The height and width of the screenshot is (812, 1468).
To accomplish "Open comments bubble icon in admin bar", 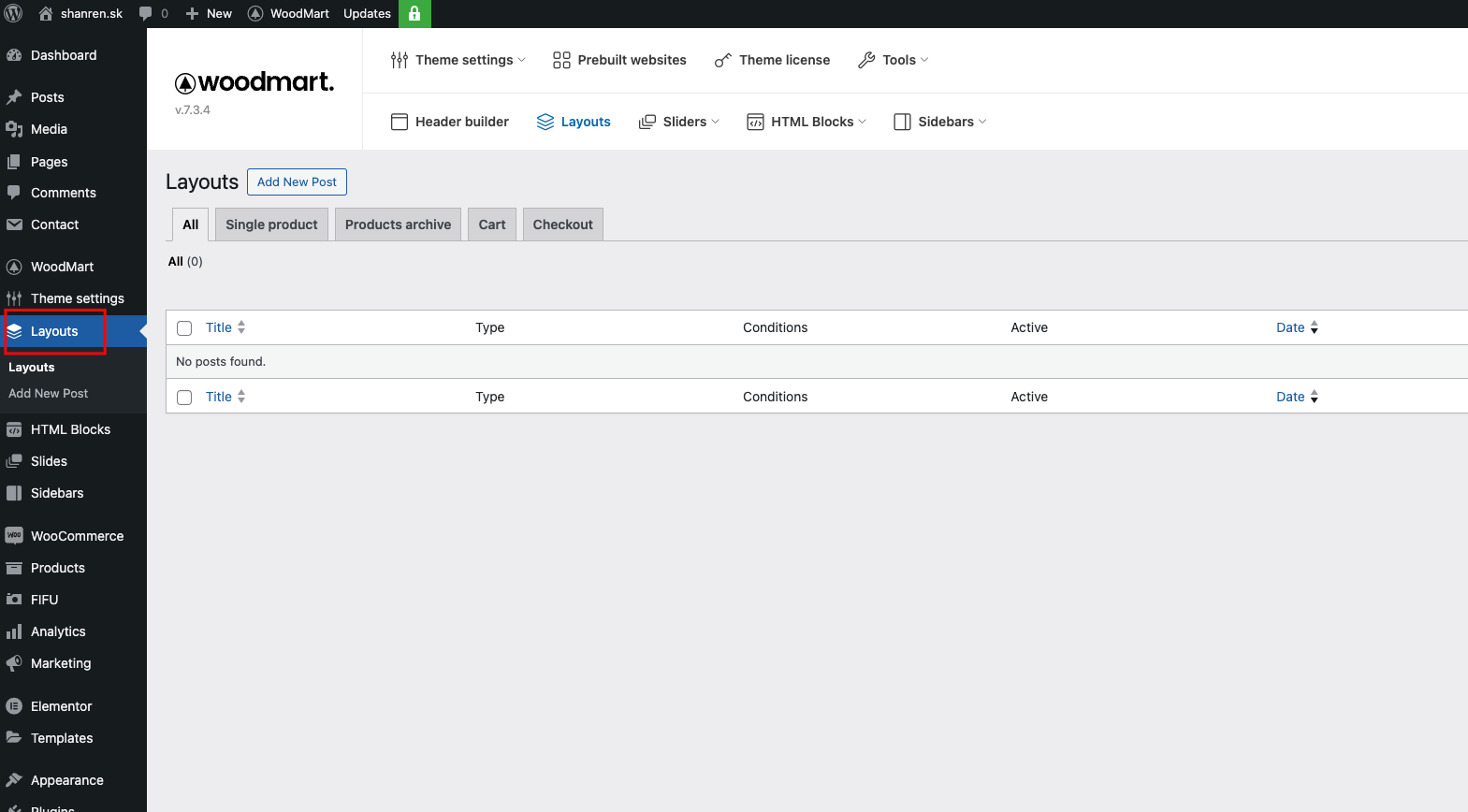I will click(x=145, y=13).
